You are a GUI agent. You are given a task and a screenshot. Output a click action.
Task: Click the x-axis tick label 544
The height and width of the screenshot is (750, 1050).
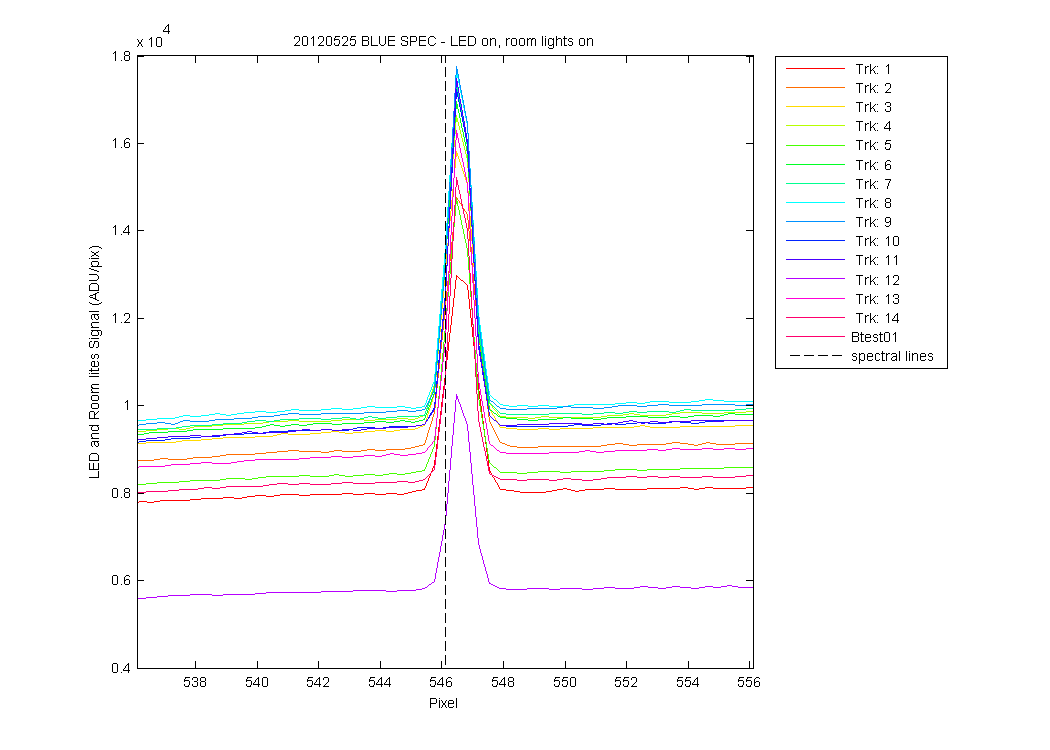coord(380,682)
